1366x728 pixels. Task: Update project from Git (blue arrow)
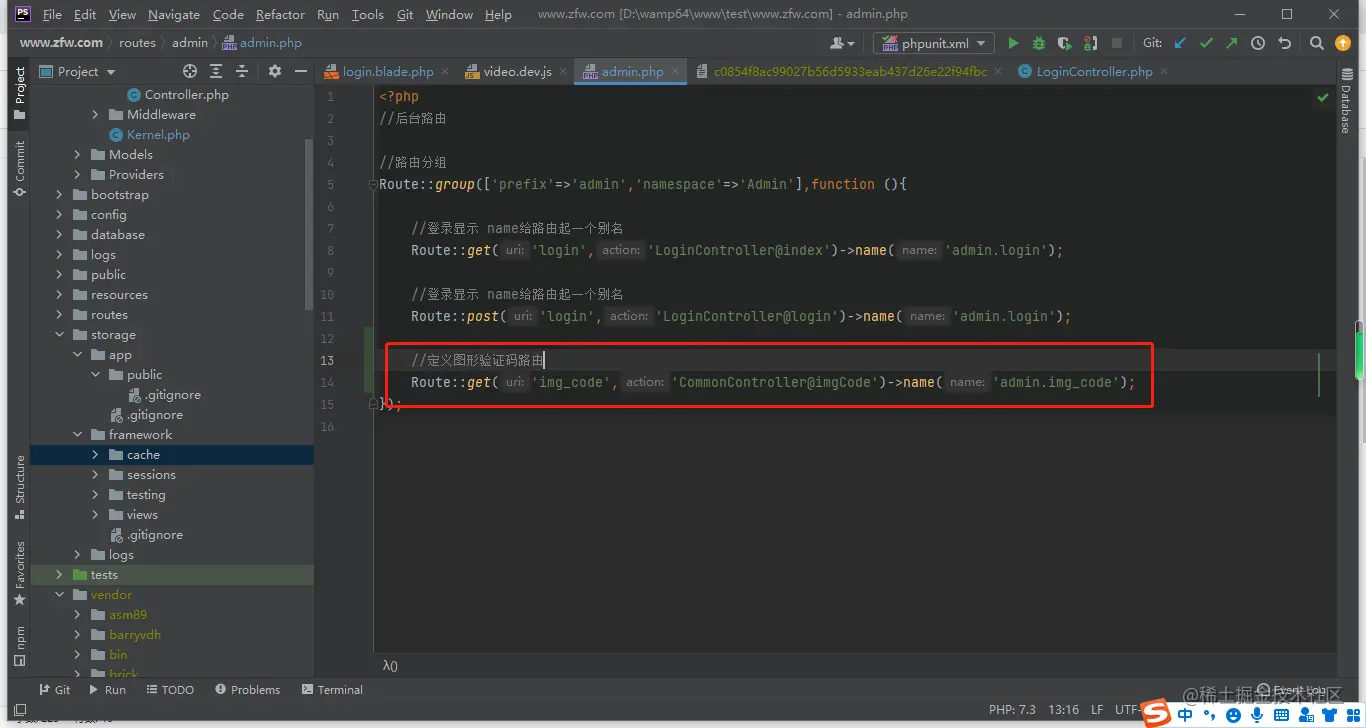coord(1180,43)
